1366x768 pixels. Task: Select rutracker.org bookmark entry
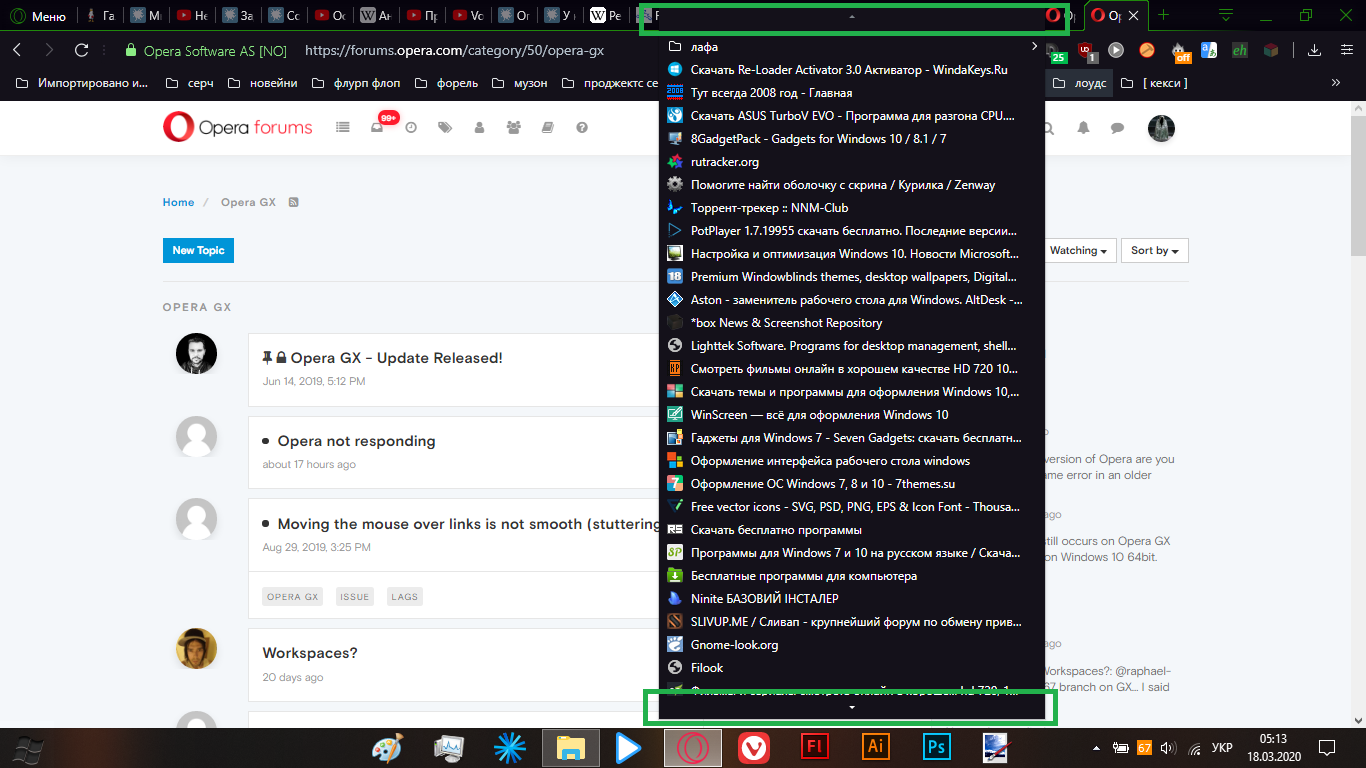[852, 162]
